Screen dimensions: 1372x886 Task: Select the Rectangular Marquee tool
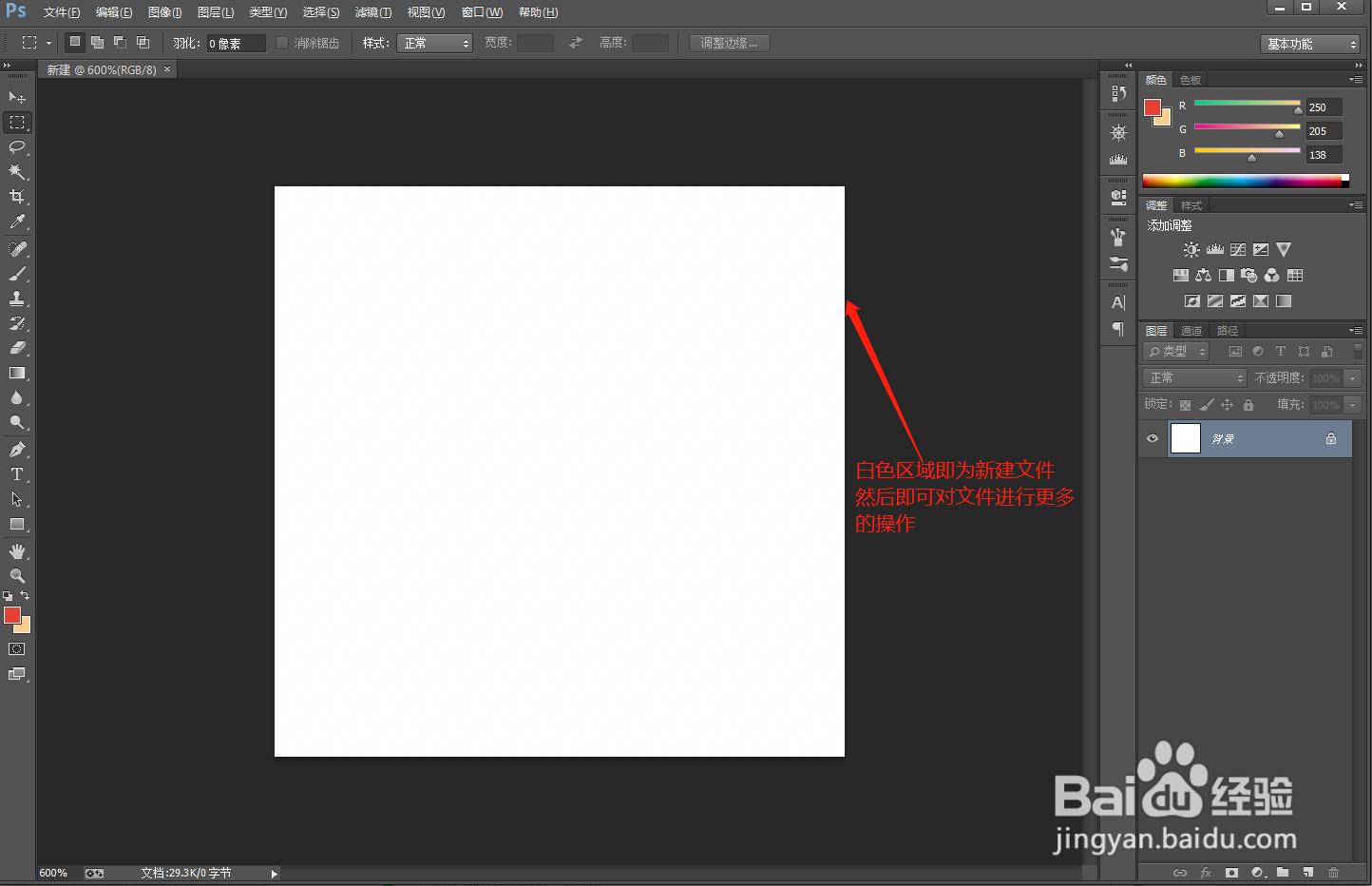17,123
